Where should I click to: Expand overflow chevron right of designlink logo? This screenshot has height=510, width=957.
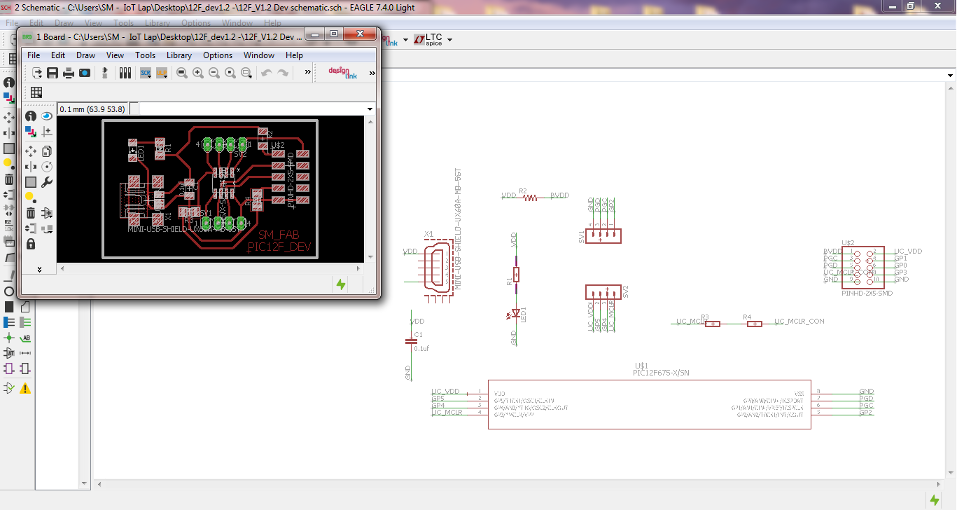pos(371,73)
